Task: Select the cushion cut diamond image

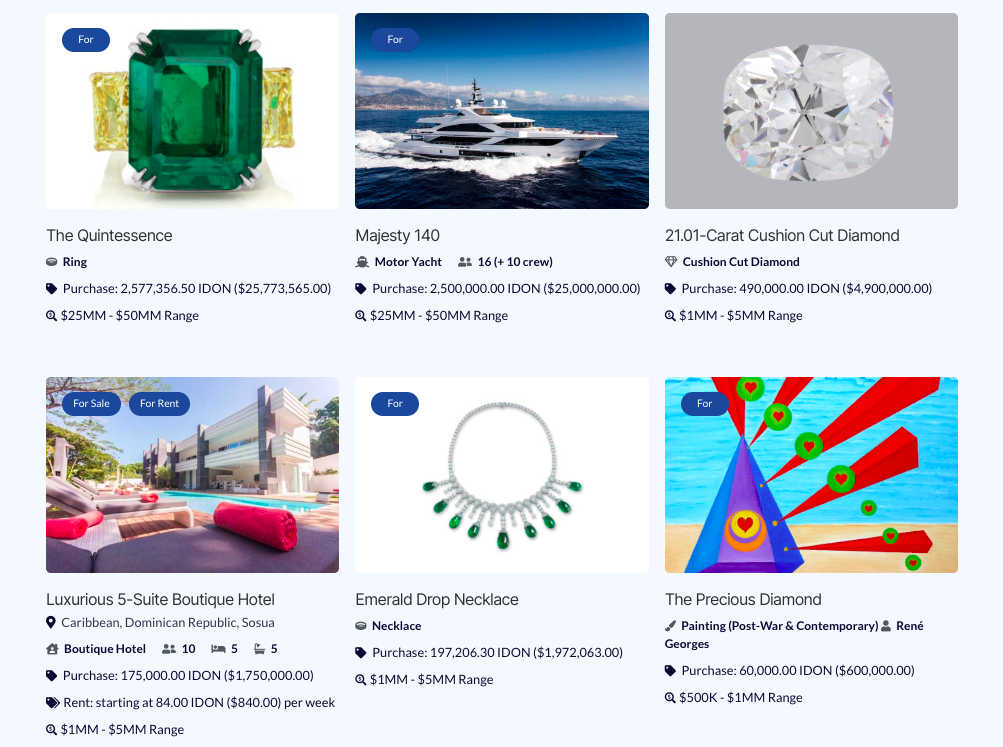Action: click(x=811, y=111)
